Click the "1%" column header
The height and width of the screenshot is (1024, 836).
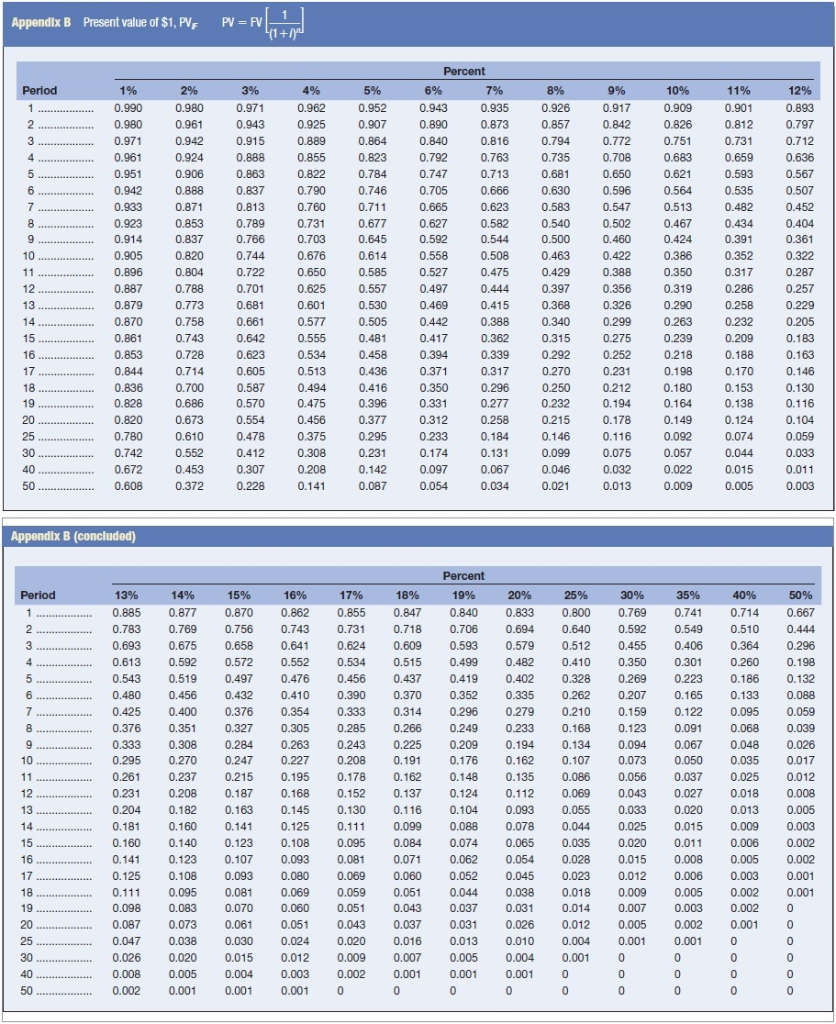click(128, 91)
